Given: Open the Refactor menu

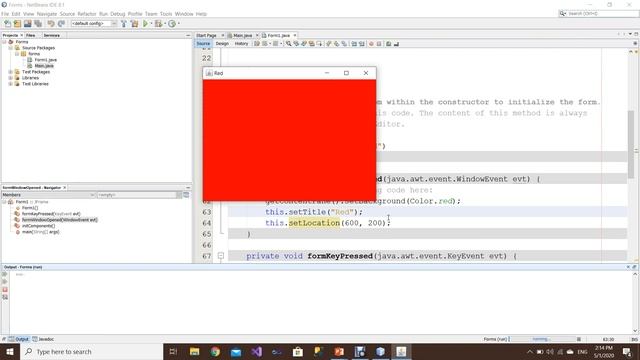Looking at the screenshot, I should [x=87, y=14].
